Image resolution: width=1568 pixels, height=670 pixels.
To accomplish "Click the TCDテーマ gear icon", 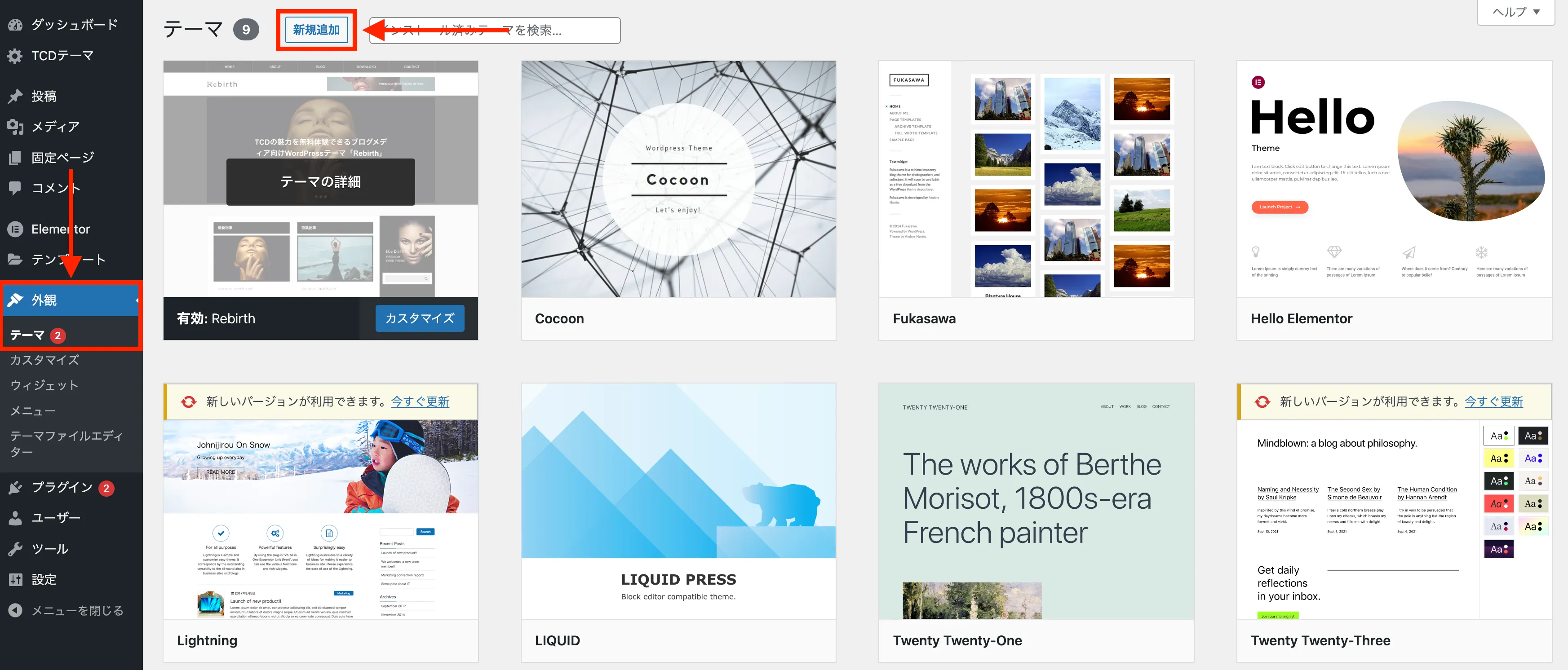I will tap(15, 56).
